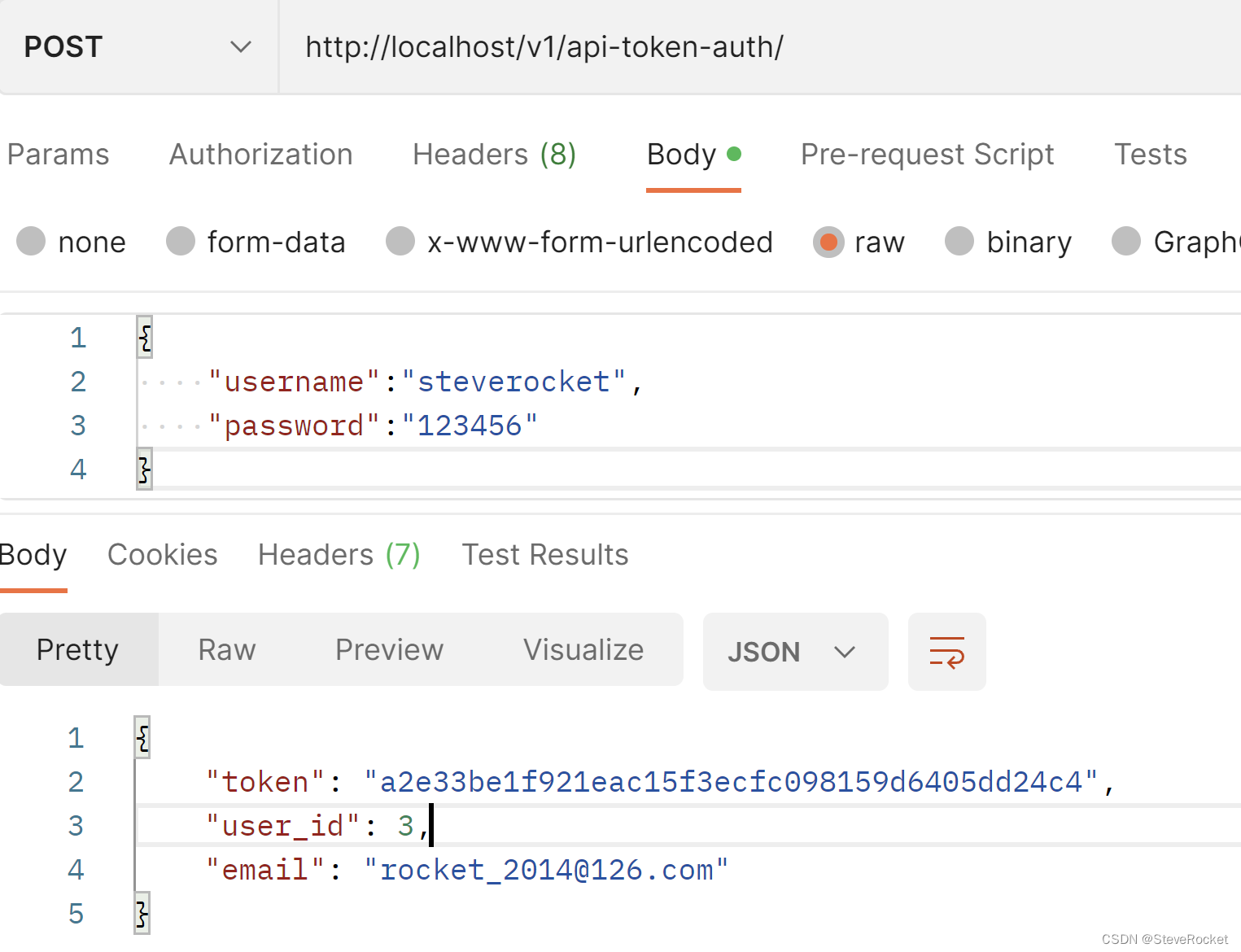1241x952 pixels.
Task: Choose form-data body type
Action: 181,242
